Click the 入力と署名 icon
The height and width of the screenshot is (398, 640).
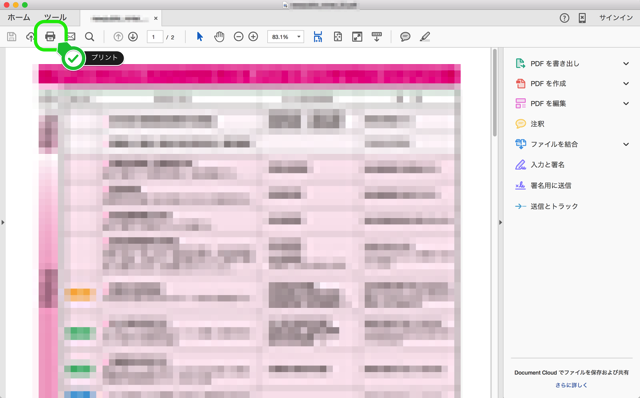(520, 165)
